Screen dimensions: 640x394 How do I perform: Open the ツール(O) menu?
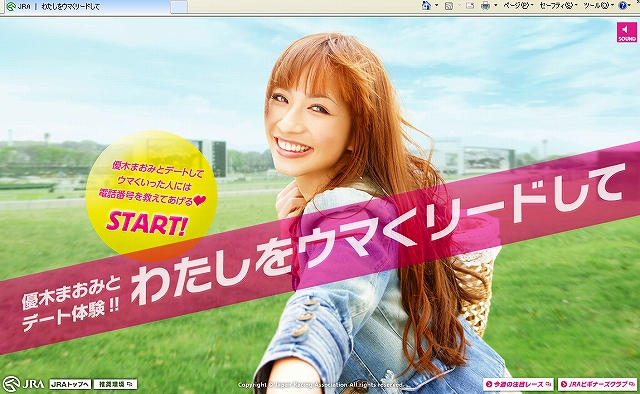pos(599,6)
